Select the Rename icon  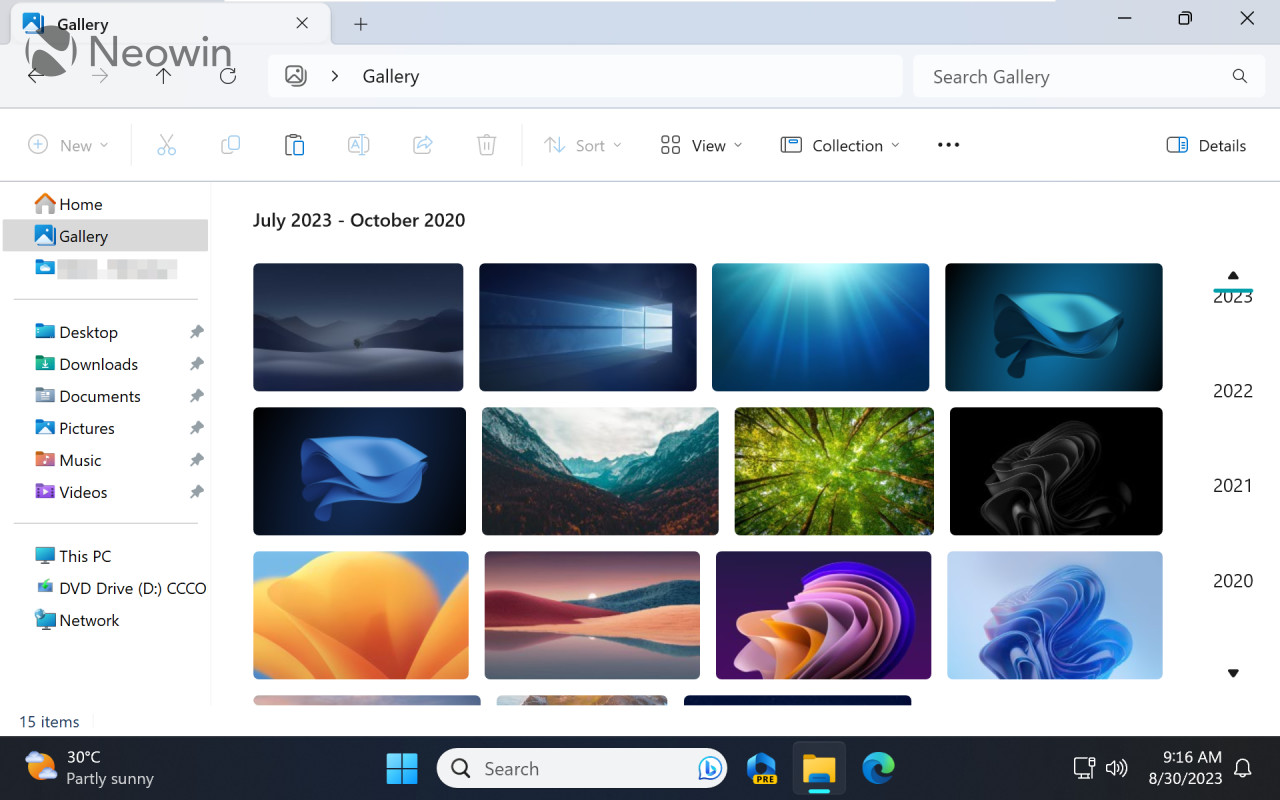coord(358,144)
